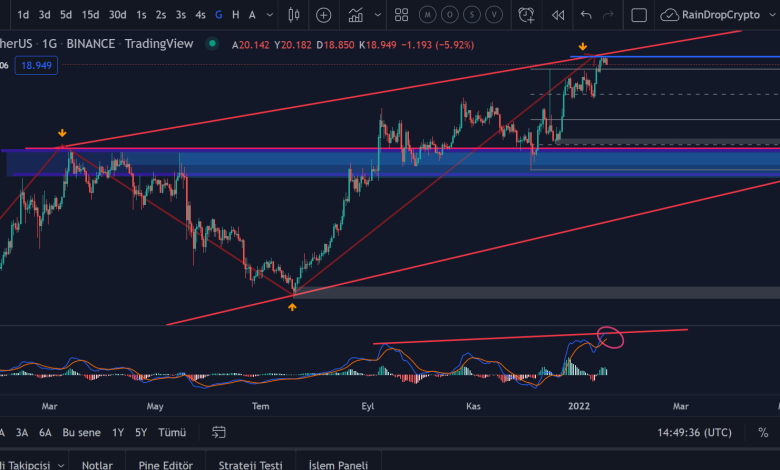The image size is (780, 470).
Task: Select the 30d interval button
Action: 117,15
